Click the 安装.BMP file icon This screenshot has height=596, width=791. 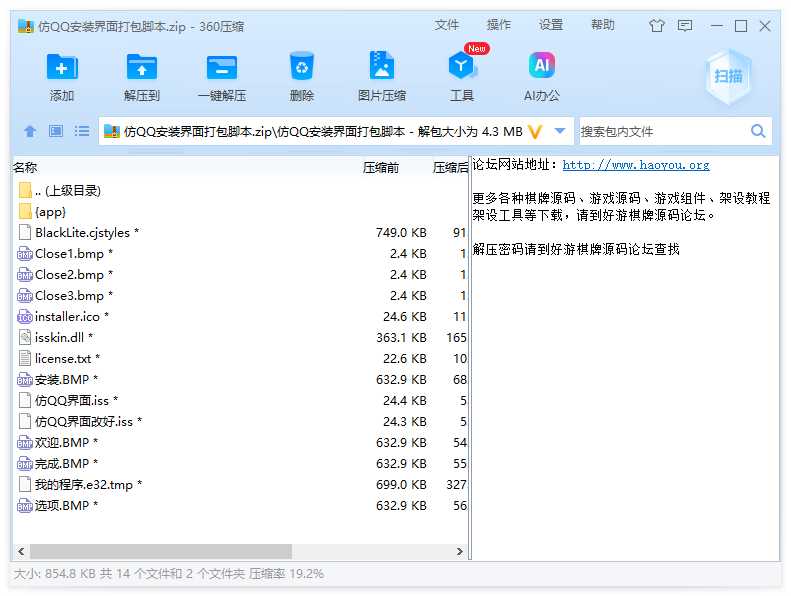tap(25, 380)
